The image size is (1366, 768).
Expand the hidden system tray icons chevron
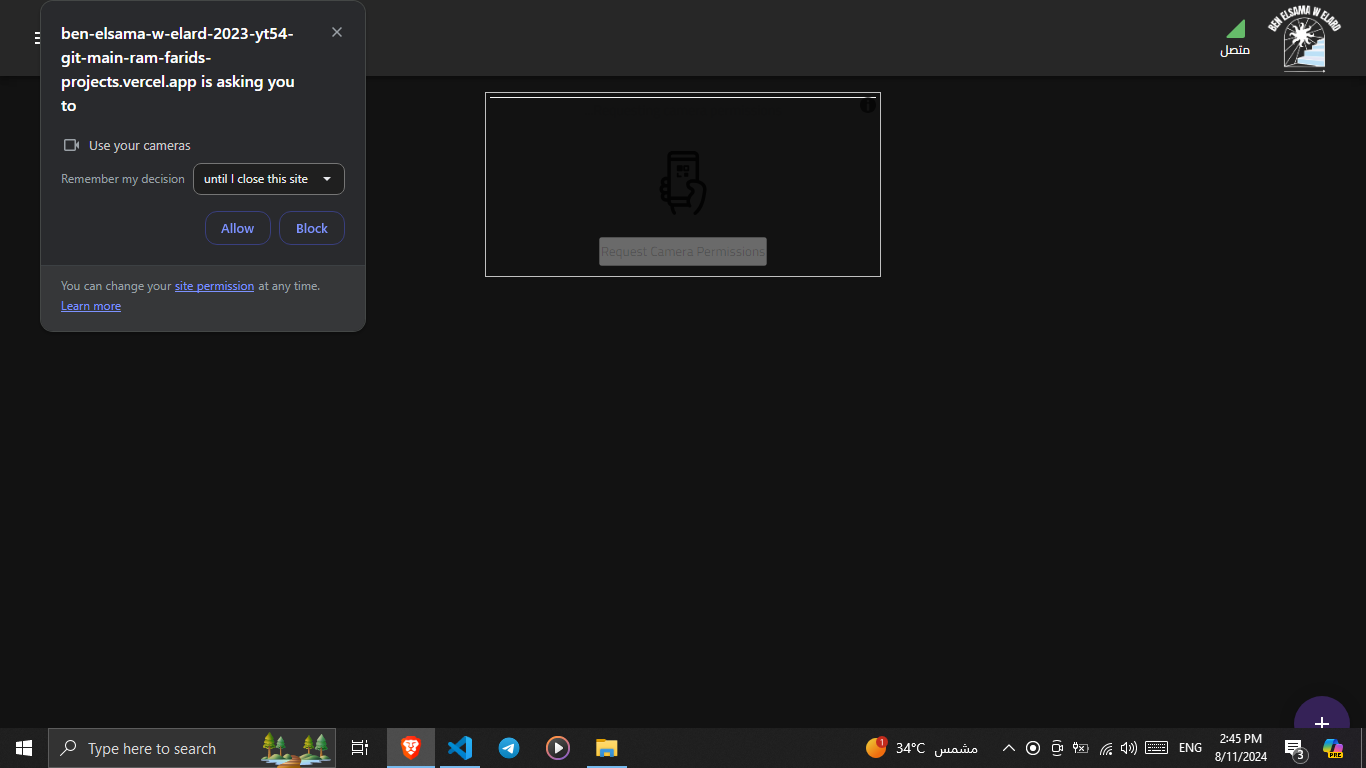tap(1008, 748)
